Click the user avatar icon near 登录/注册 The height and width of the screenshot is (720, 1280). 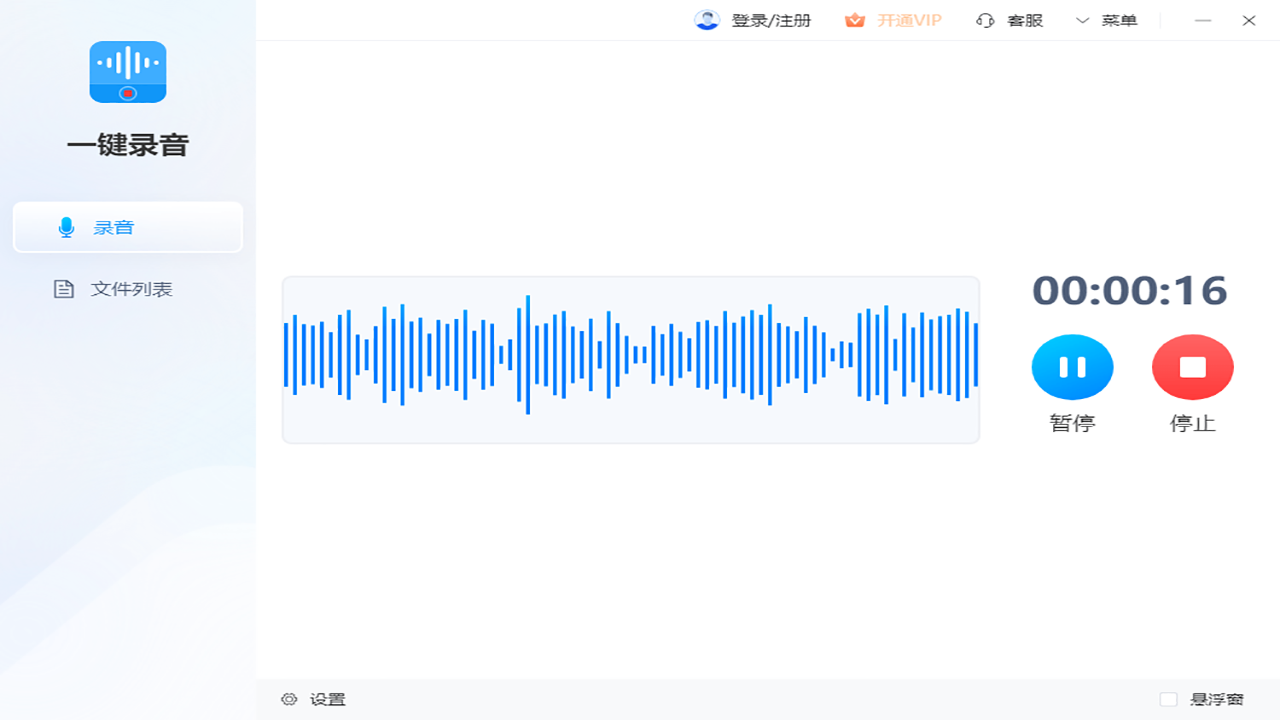tap(707, 20)
